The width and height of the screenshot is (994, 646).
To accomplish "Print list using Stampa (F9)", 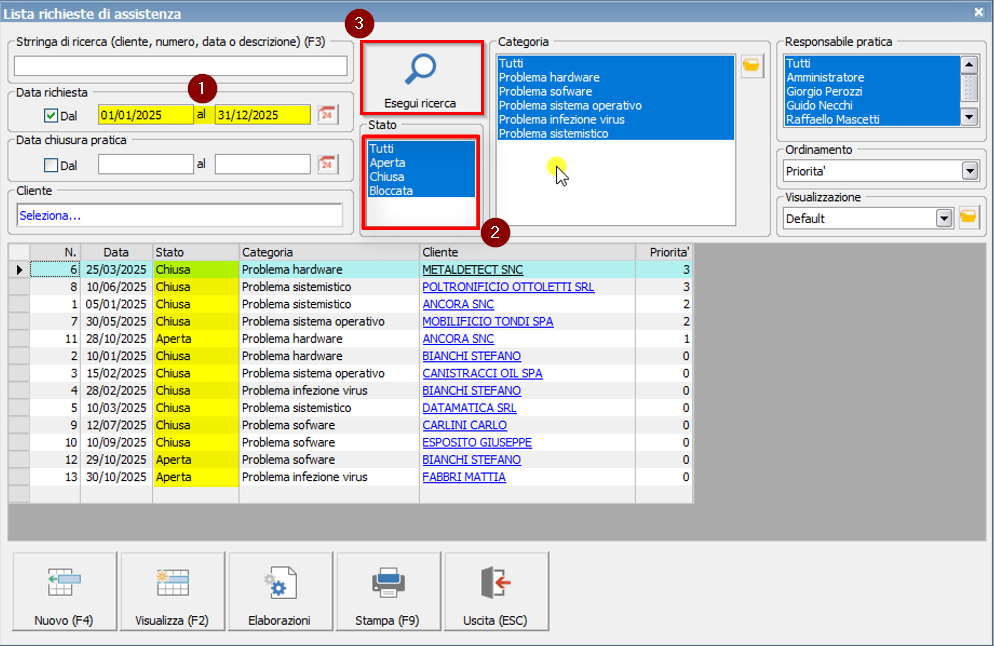I will pos(388,592).
